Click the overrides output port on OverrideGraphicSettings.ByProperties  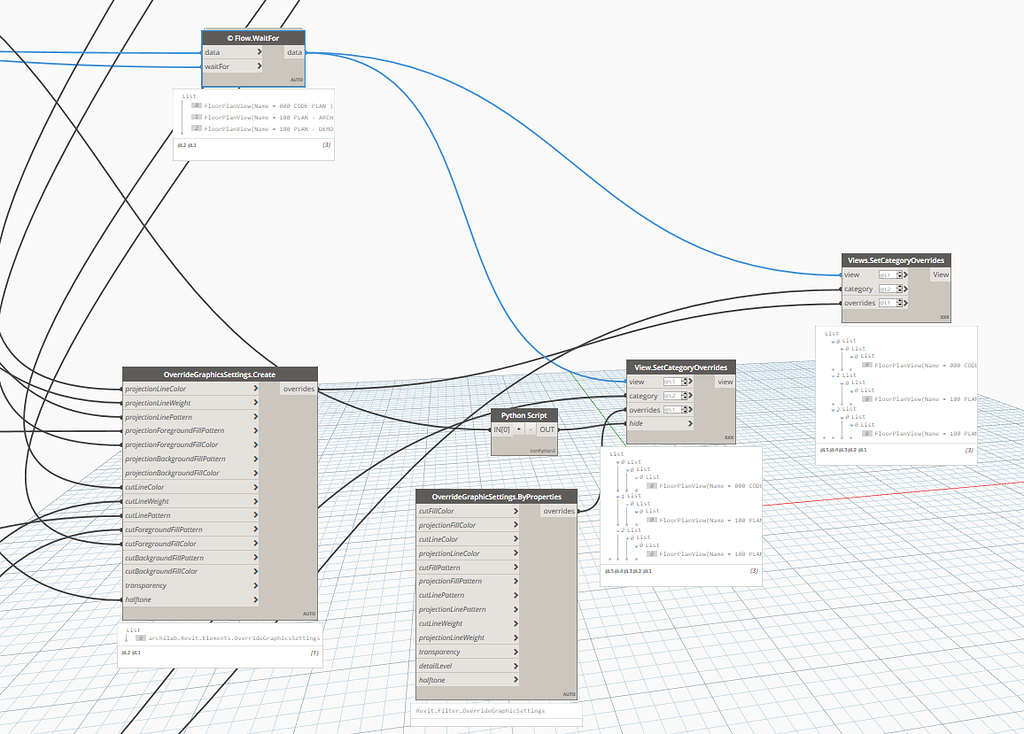tap(558, 510)
